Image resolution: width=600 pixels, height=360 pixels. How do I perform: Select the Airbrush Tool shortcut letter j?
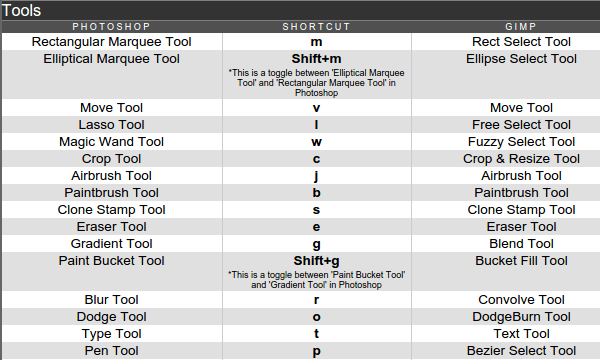click(316, 176)
